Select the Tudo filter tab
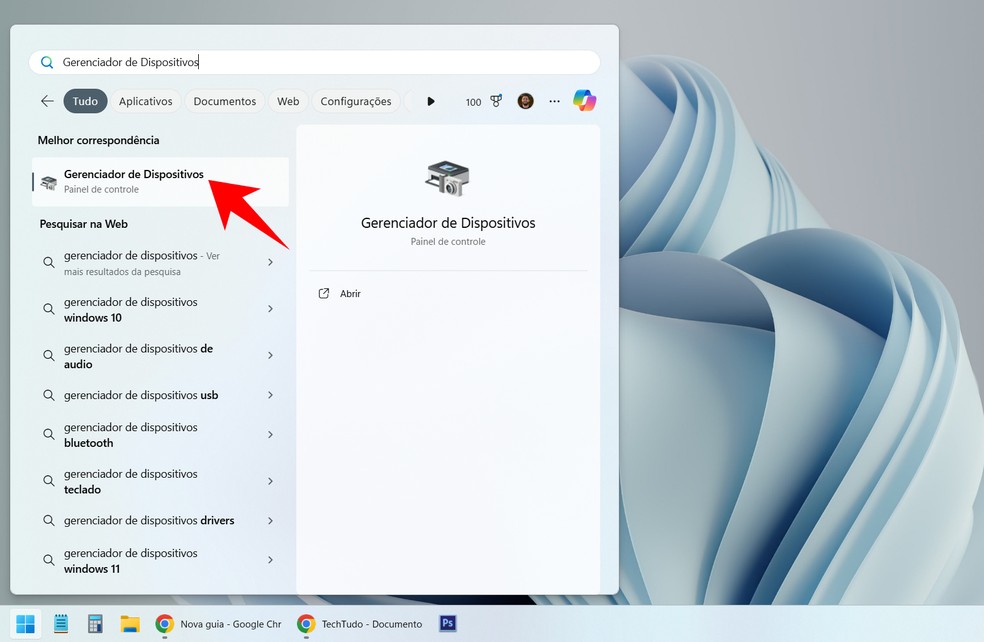This screenshot has width=984, height=642. point(85,101)
